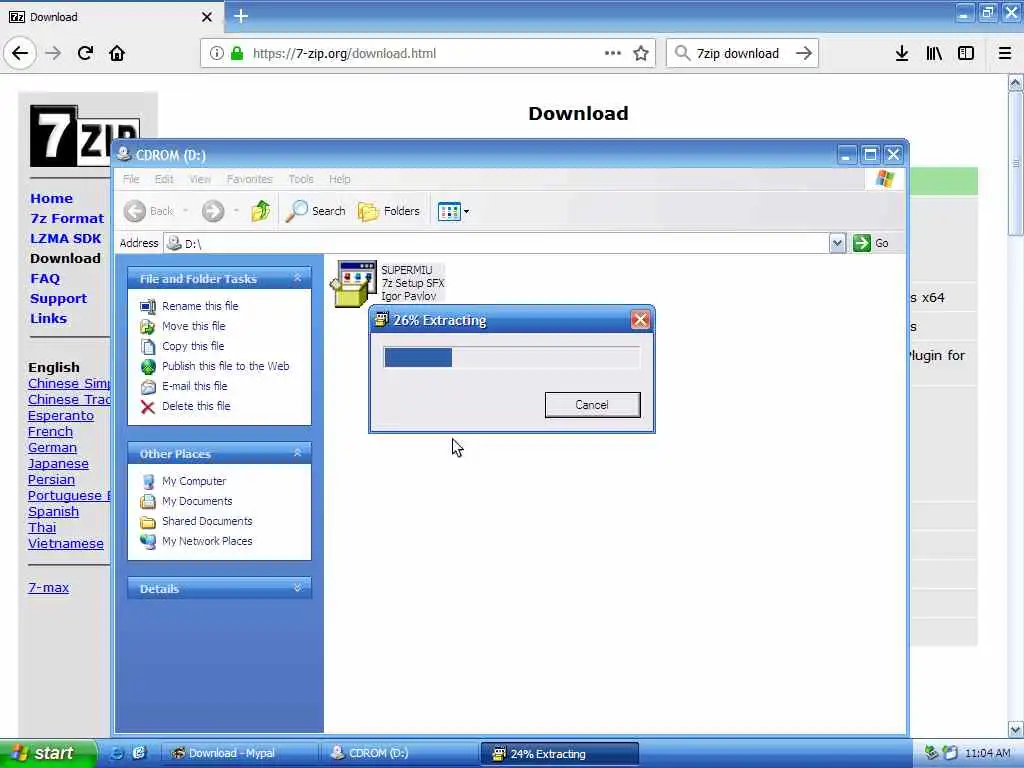Select the SUPERMIU 7z Setup SFX file

pos(389,283)
